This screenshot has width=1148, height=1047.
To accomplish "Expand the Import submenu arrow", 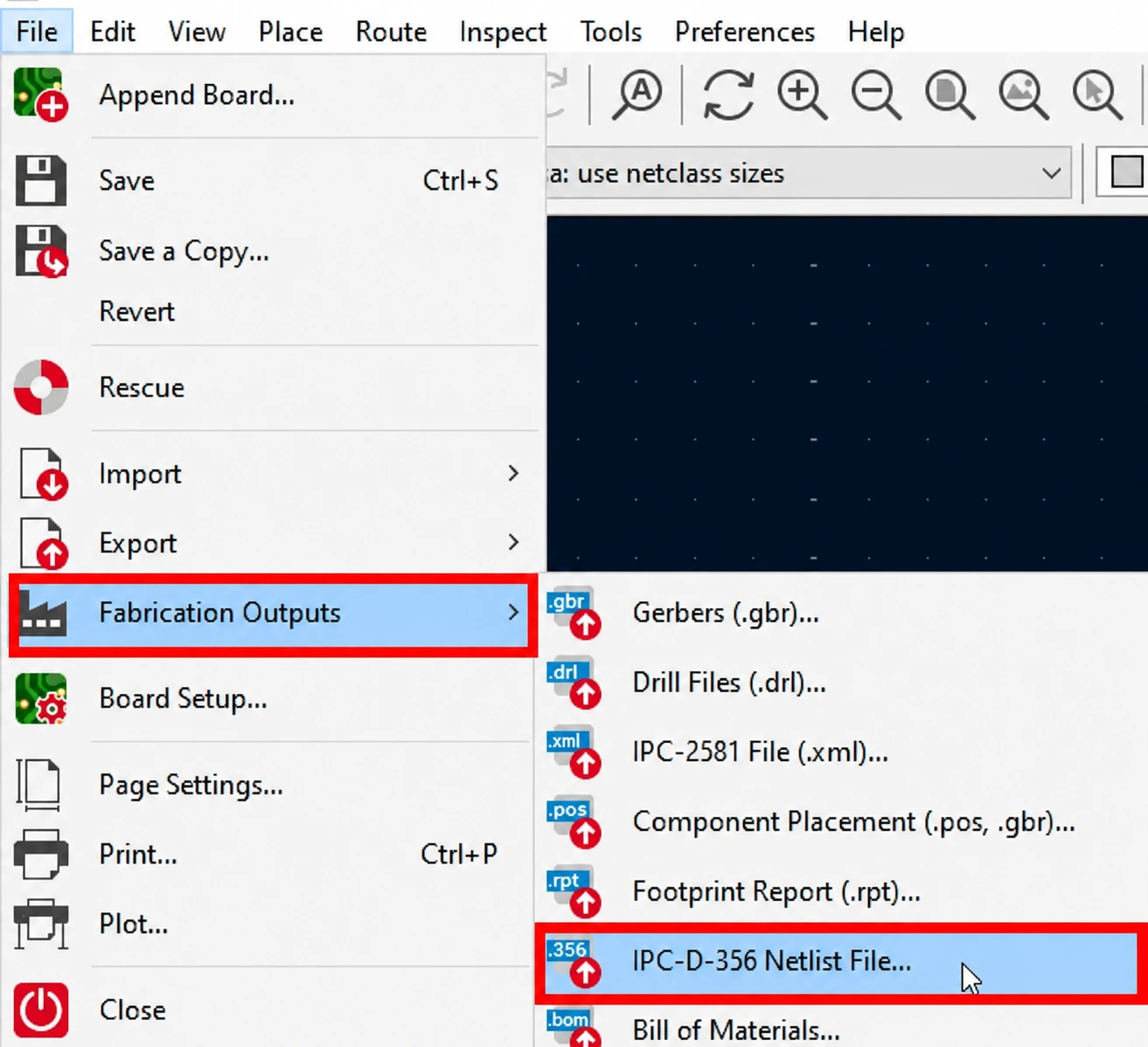I will pyautogui.click(x=513, y=473).
